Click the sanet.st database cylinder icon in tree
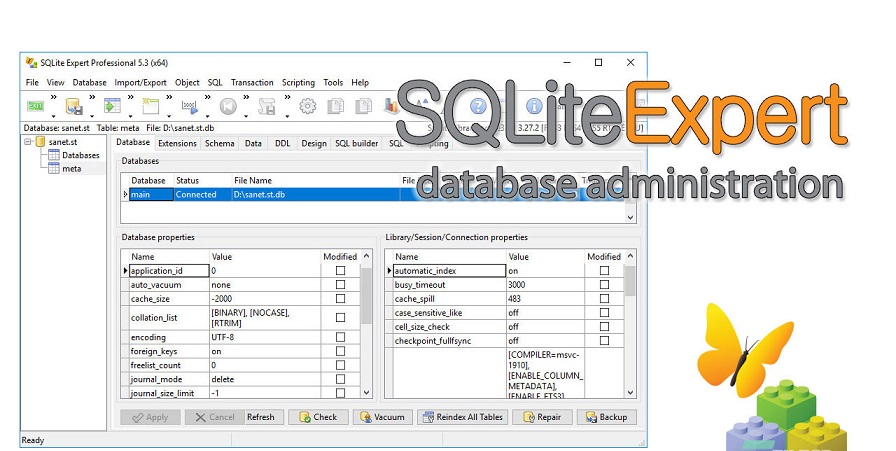The image size is (896, 451). (x=40, y=142)
